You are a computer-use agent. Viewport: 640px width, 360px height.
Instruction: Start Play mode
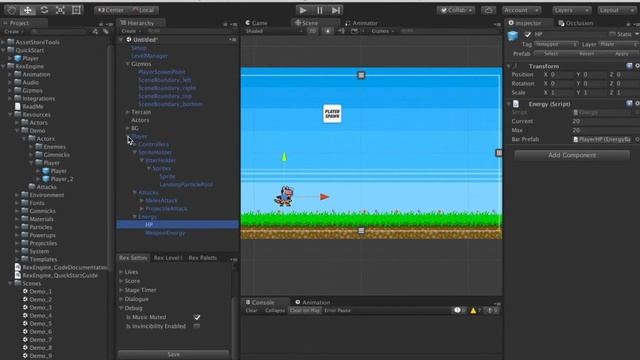coord(303,10)
